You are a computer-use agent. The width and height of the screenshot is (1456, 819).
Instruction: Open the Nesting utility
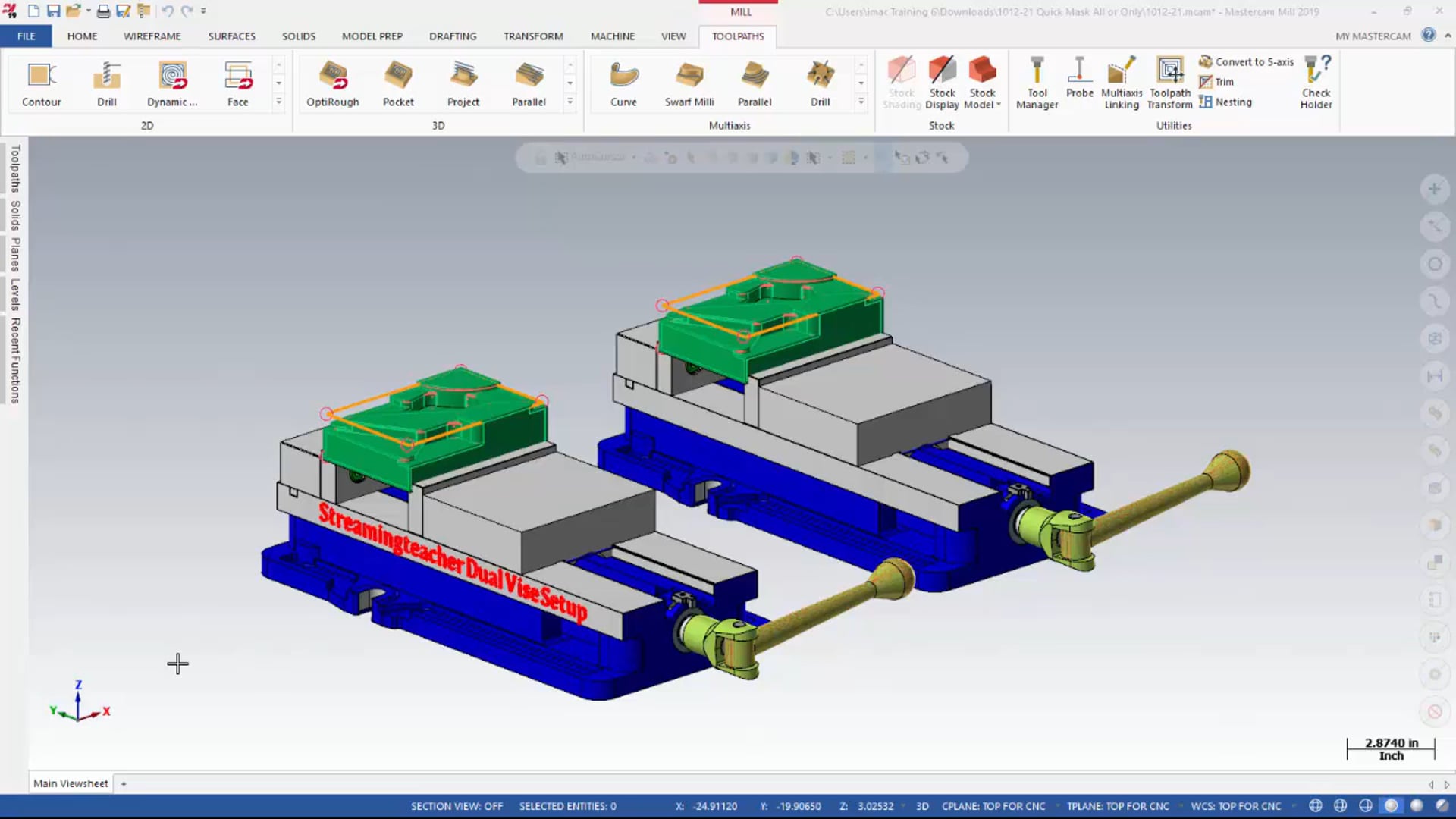[1225, 102]
